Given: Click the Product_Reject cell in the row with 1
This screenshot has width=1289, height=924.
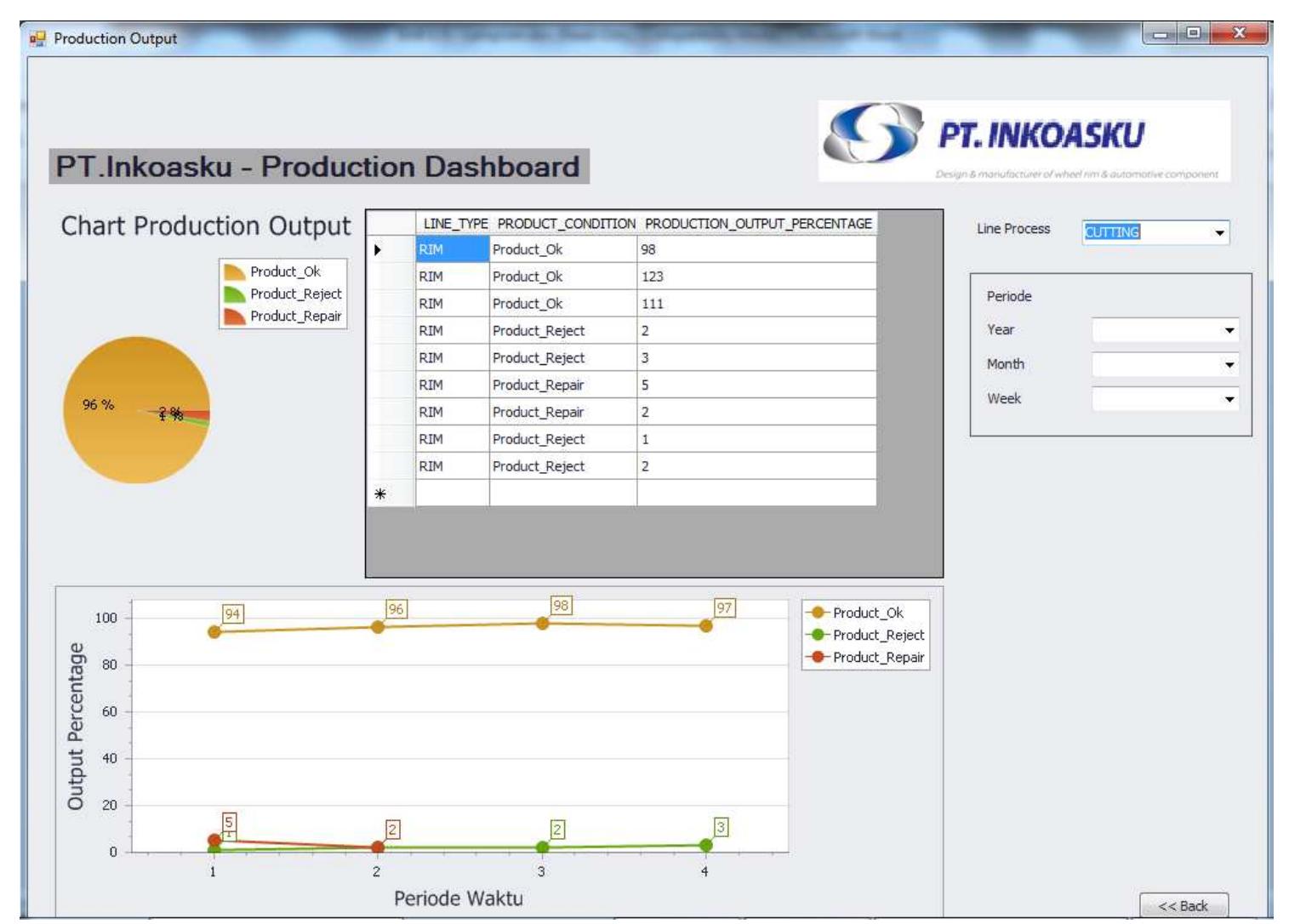Looking at the screenshot, I should (x=563, y=439).
